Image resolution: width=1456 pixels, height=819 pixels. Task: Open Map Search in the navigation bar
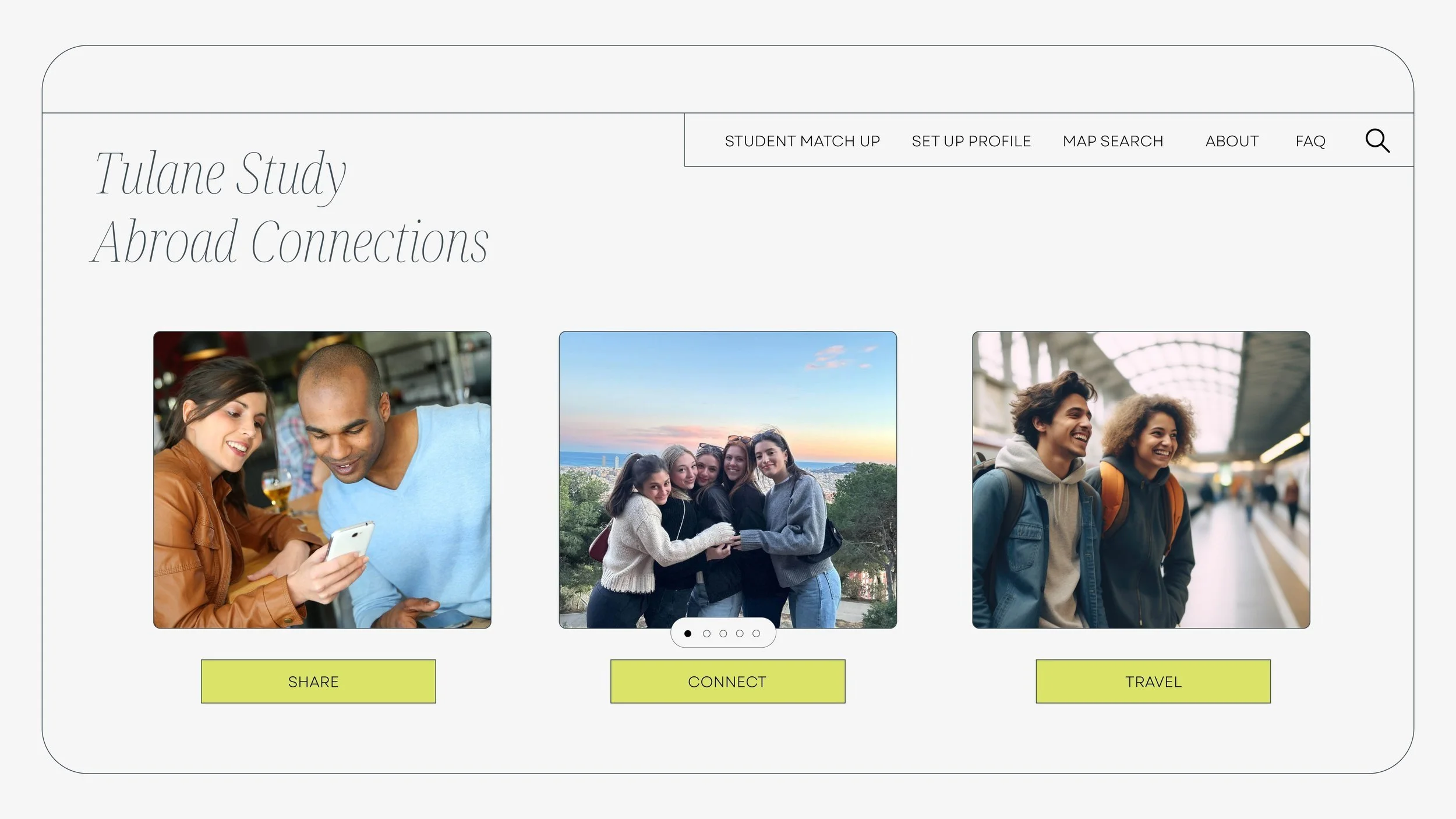click(x=1112, y=141)
